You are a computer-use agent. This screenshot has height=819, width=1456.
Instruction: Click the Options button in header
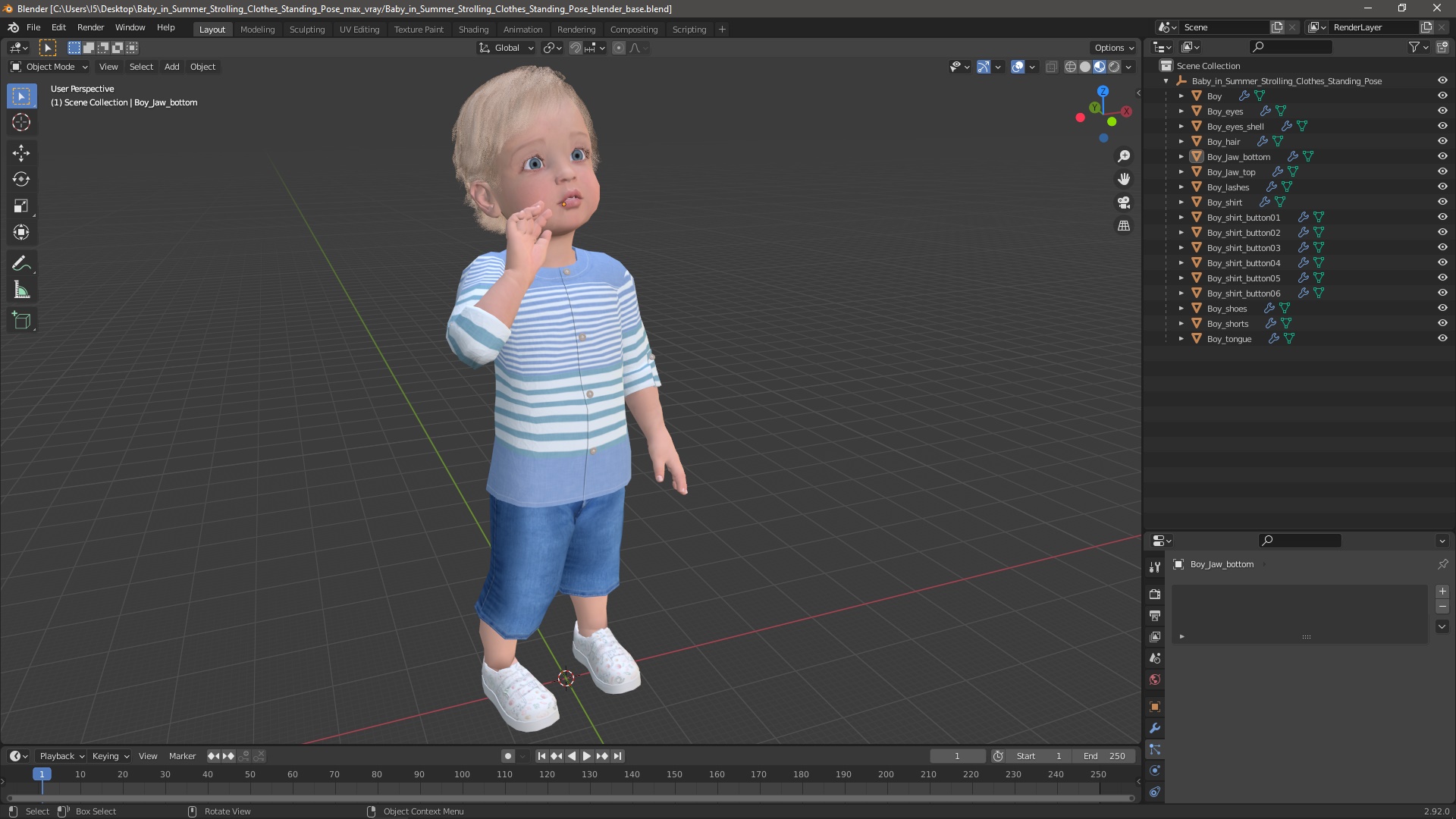(x=1113, y=48)
